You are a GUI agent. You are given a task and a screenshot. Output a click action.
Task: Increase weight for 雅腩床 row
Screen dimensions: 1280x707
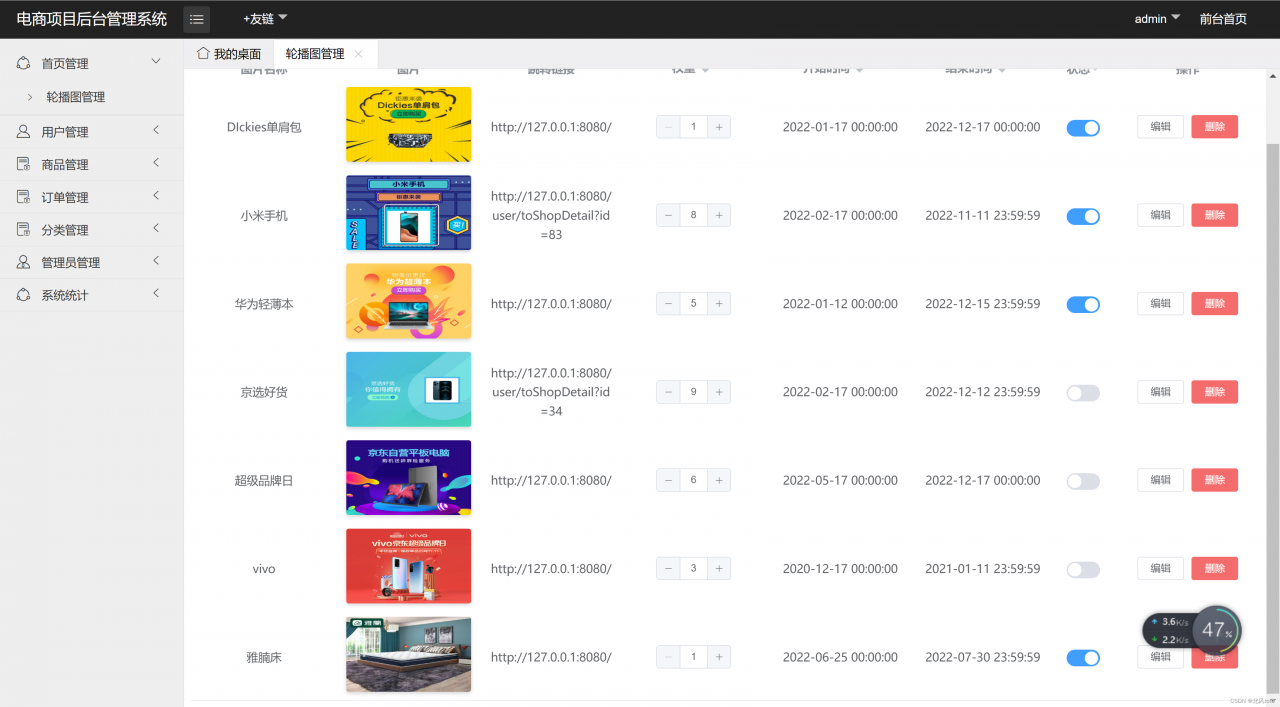click(x=719, y=657)
